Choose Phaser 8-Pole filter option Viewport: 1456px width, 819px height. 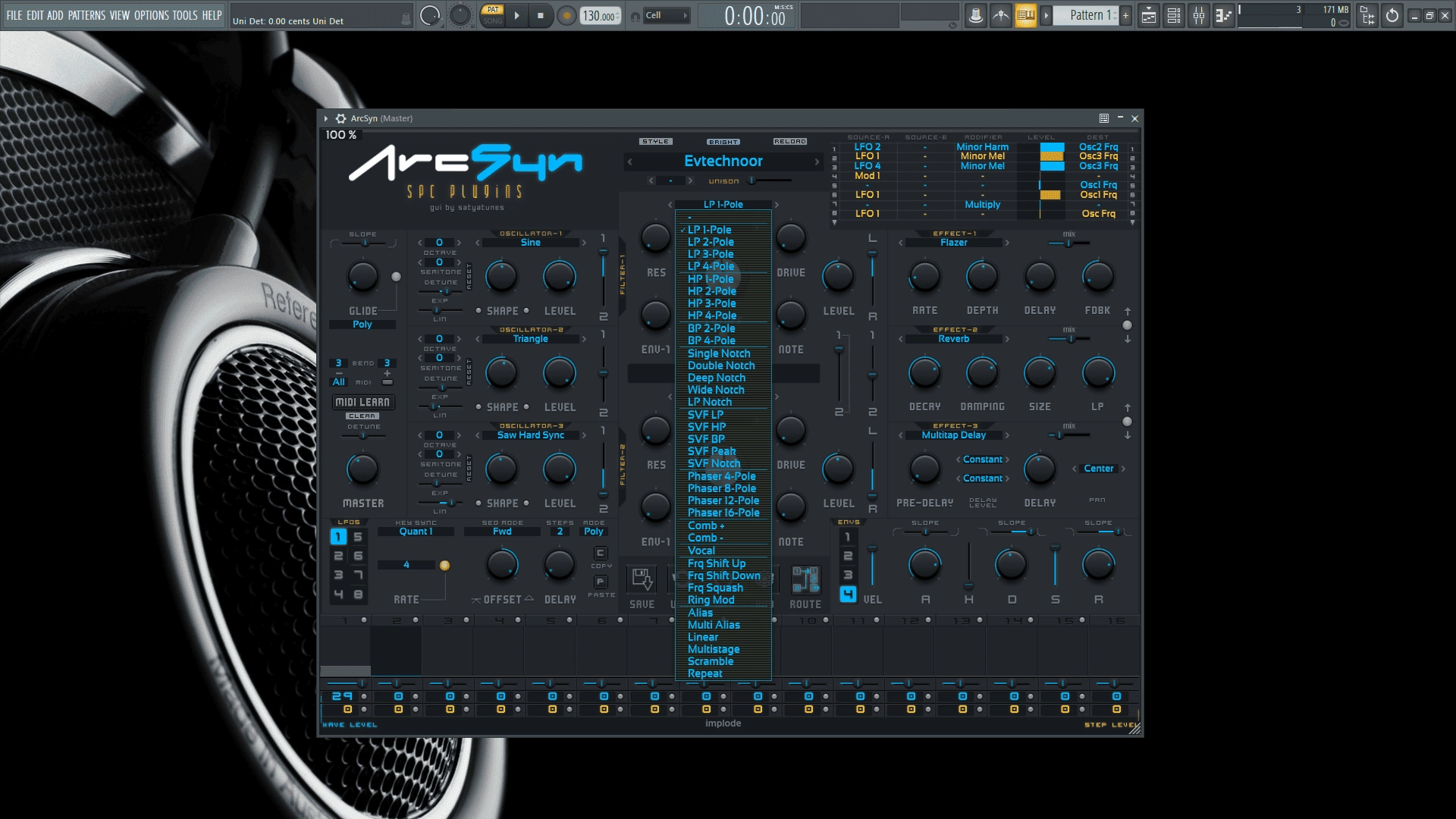tap(723, 488)
